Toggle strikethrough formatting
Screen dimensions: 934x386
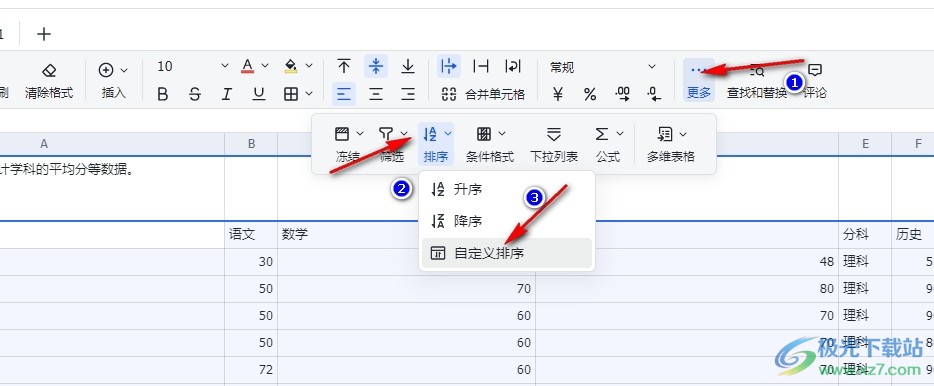[194, 94]
